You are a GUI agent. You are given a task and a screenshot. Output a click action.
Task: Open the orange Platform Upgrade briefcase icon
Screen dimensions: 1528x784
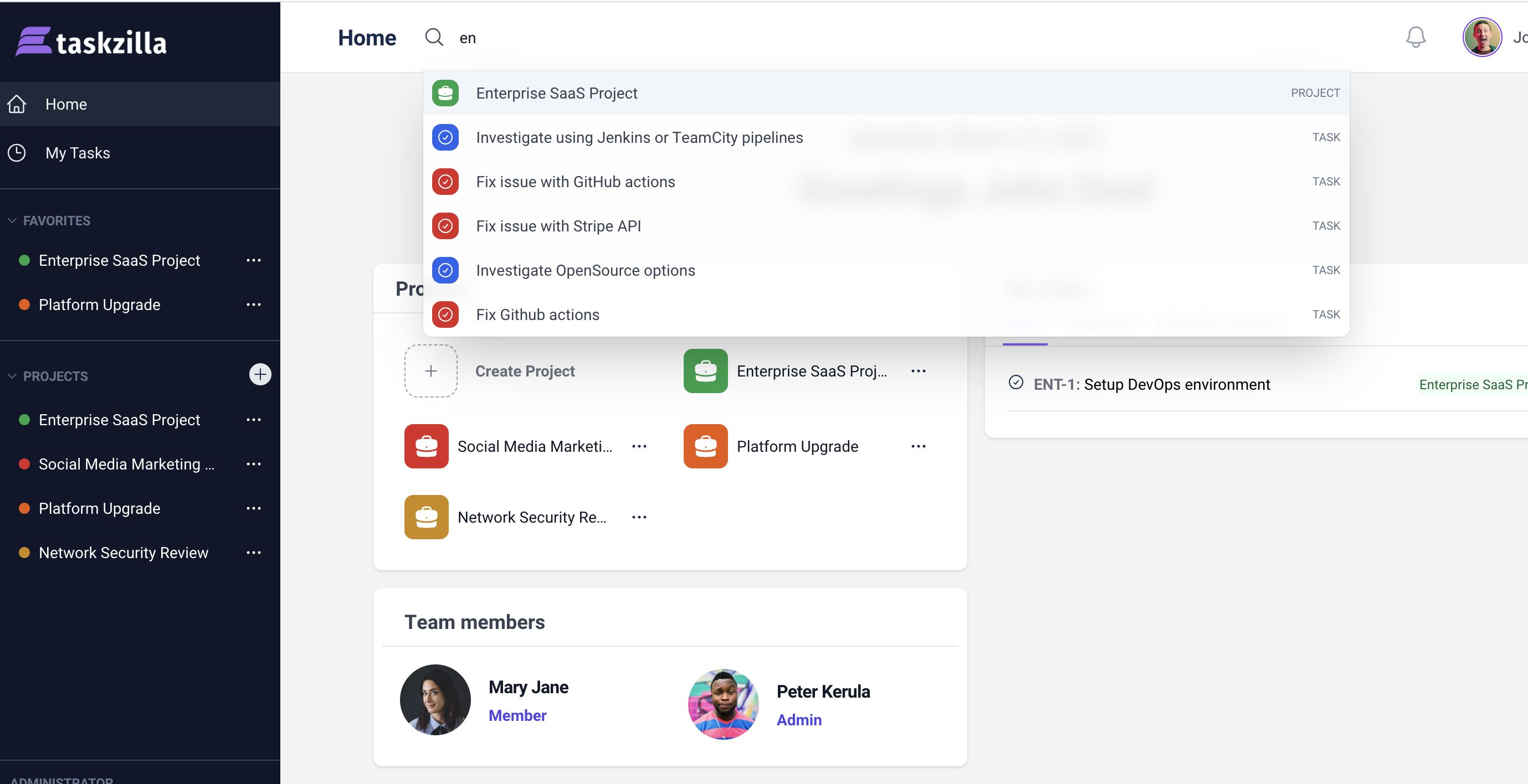705,446
